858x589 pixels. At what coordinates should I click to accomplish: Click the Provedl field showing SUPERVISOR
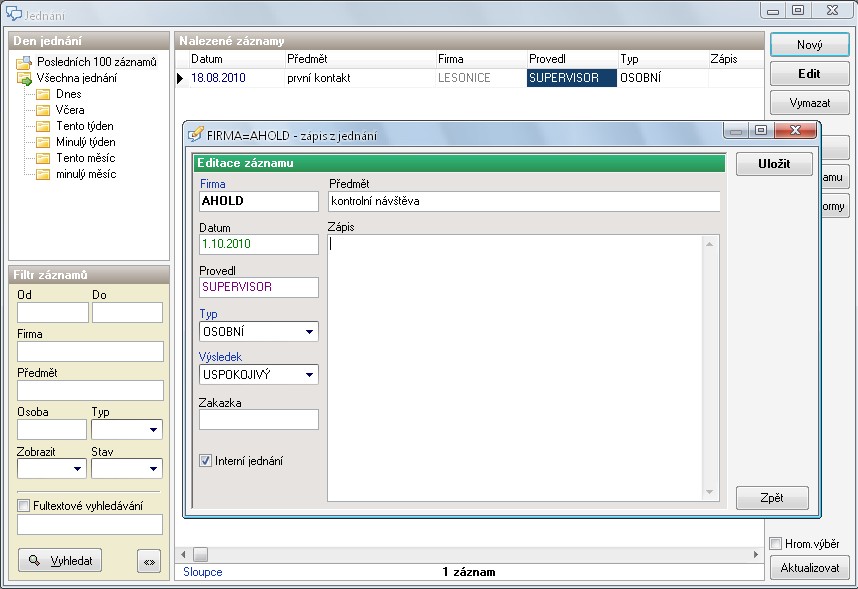[259, 287]
